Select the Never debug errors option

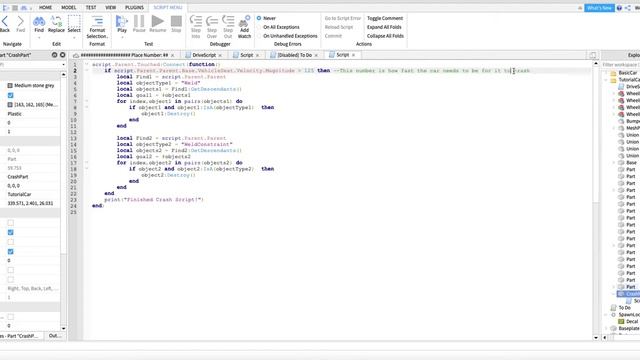(x=259, y=18)
